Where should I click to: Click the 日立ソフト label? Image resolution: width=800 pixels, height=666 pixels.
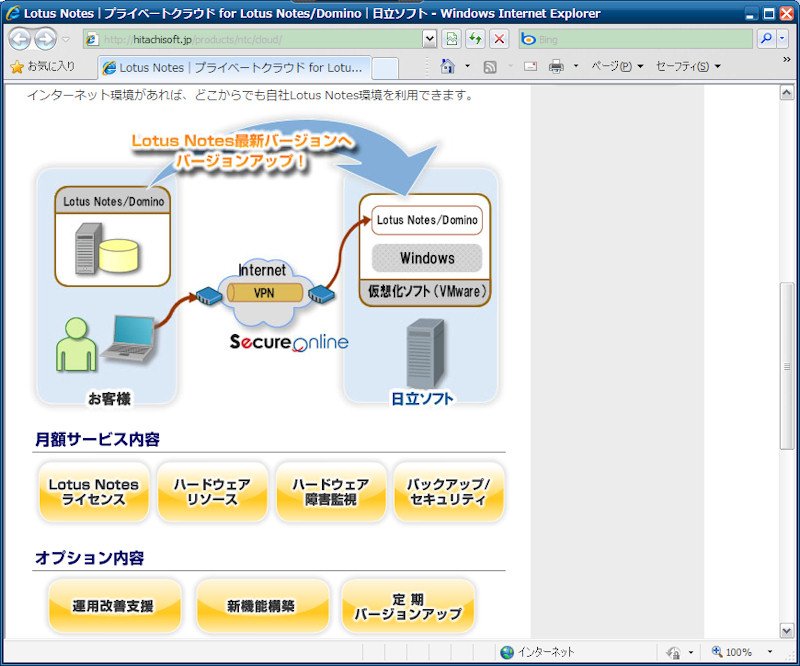[x=421, y=399]
